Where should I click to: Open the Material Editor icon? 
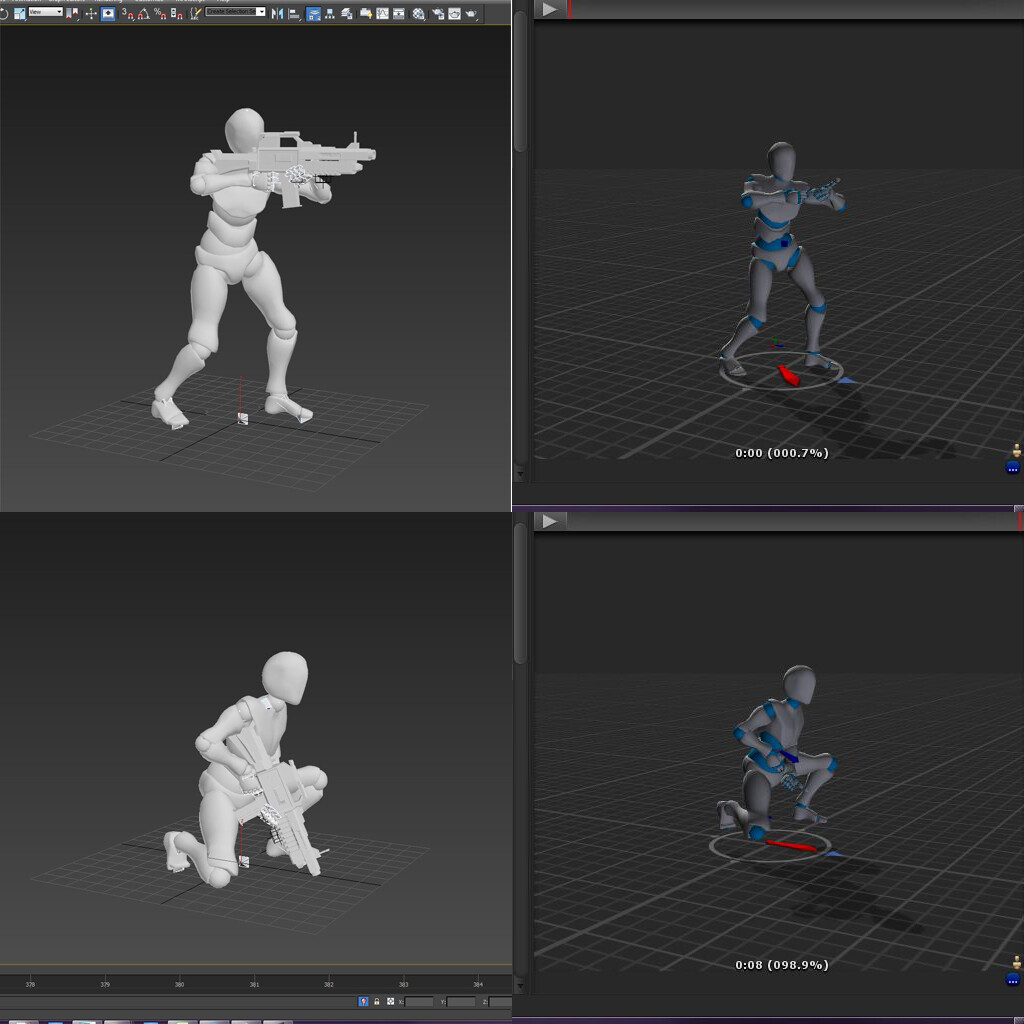pos(366,14)
